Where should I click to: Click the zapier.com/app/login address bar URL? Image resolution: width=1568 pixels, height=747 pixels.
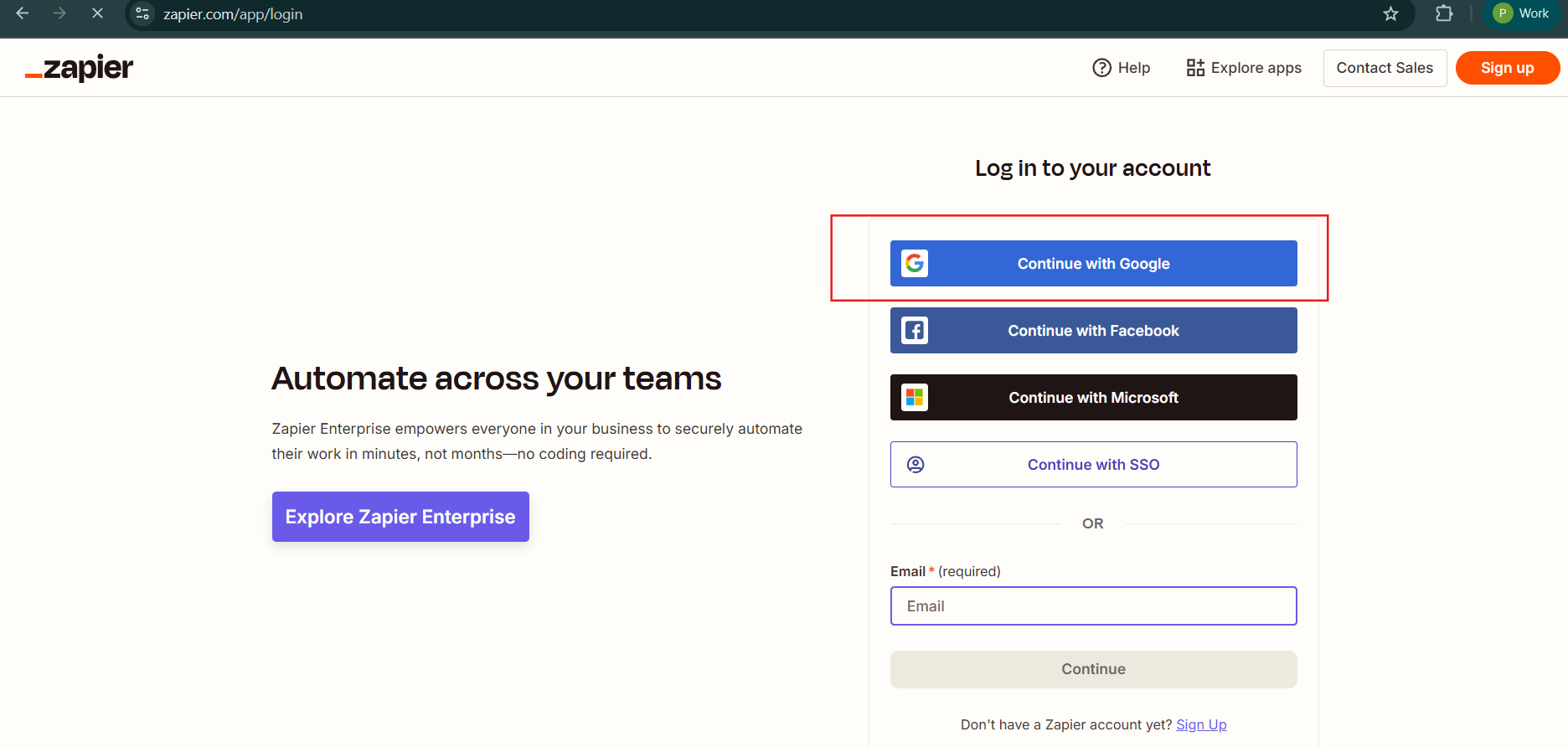(x=233, y=14)
